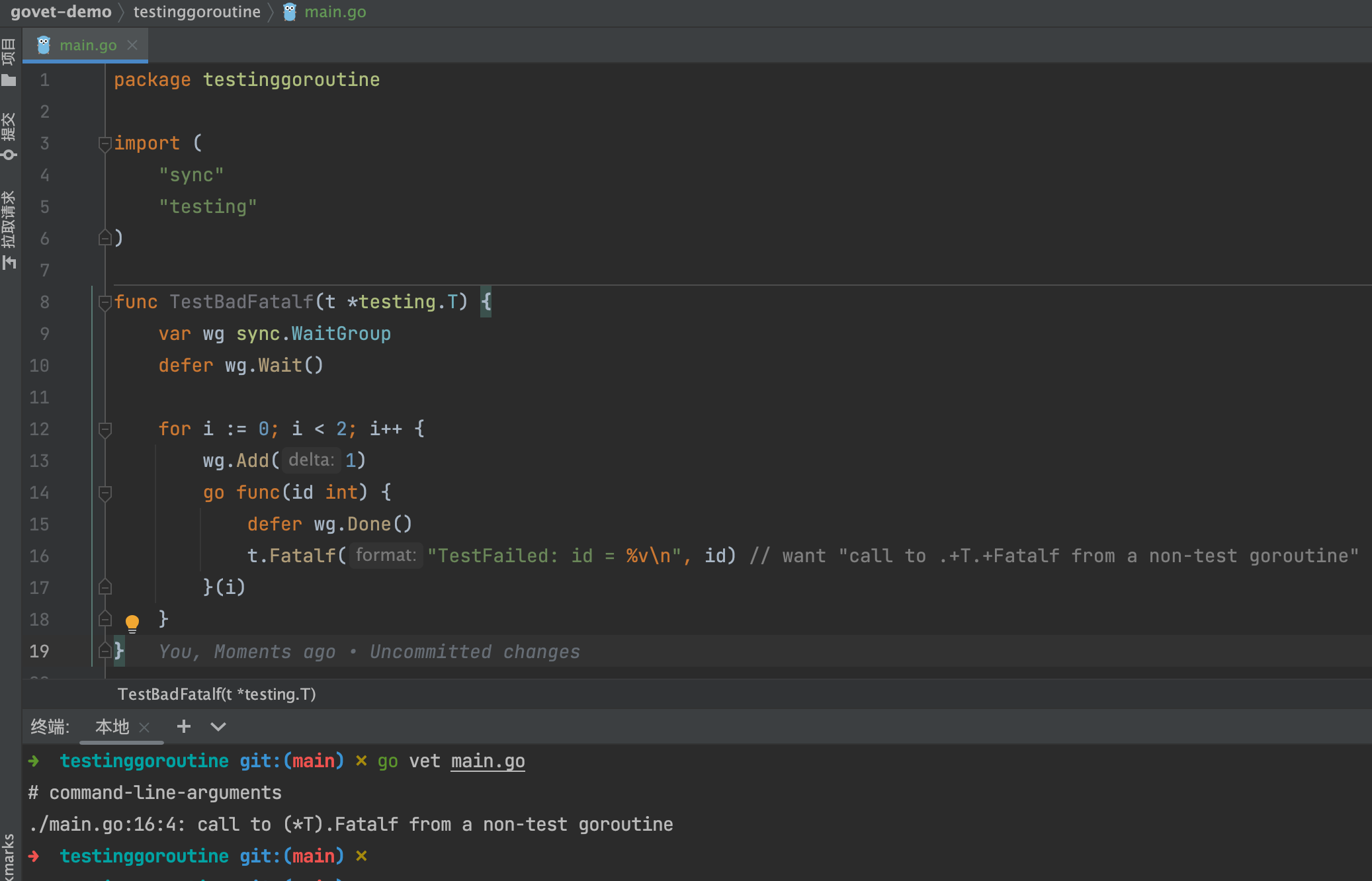Close the local terminal tab

tap(145, 727)
